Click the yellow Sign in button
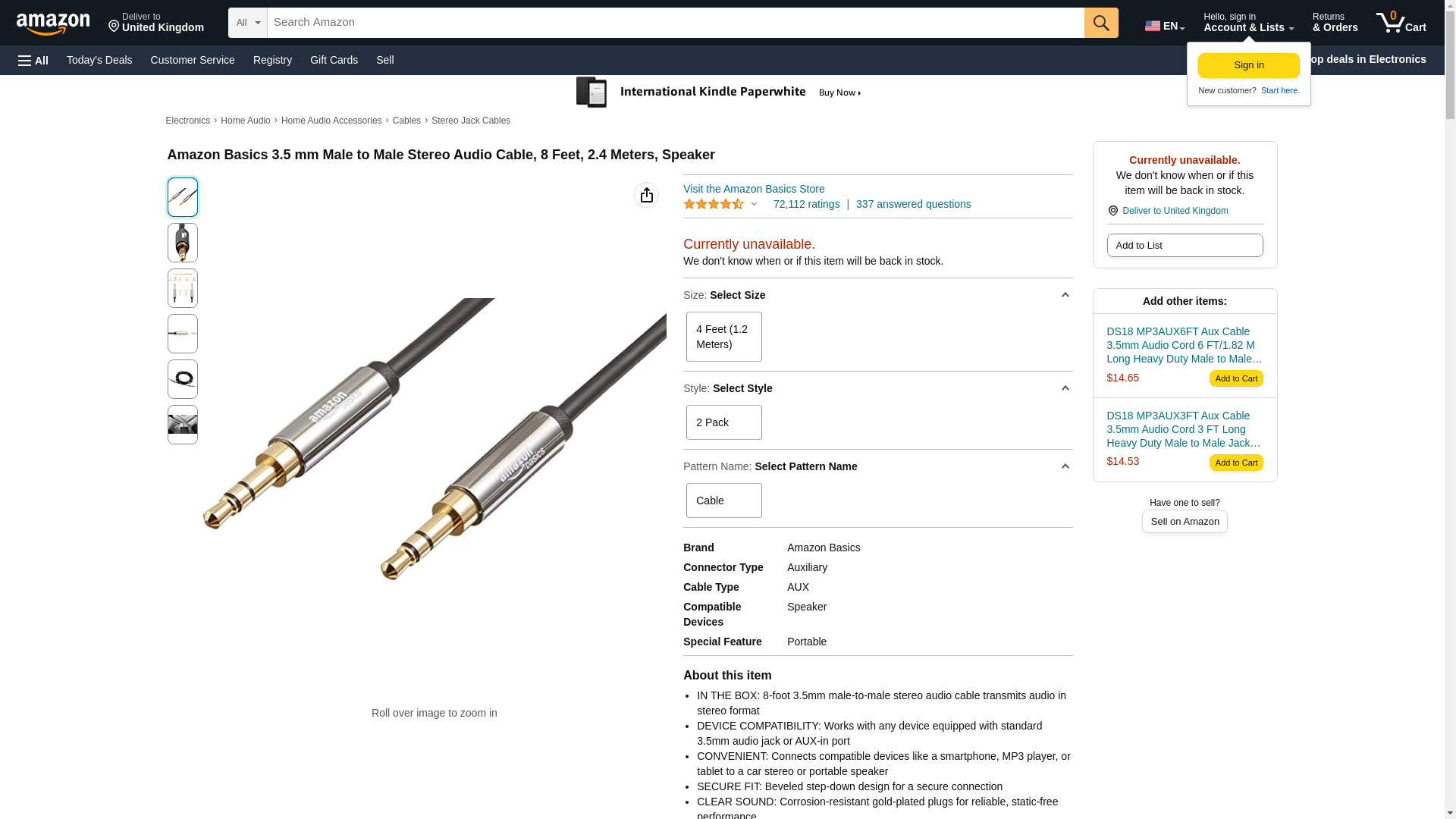Viewport: 1456px width, 819px height. pos(1248,65)
